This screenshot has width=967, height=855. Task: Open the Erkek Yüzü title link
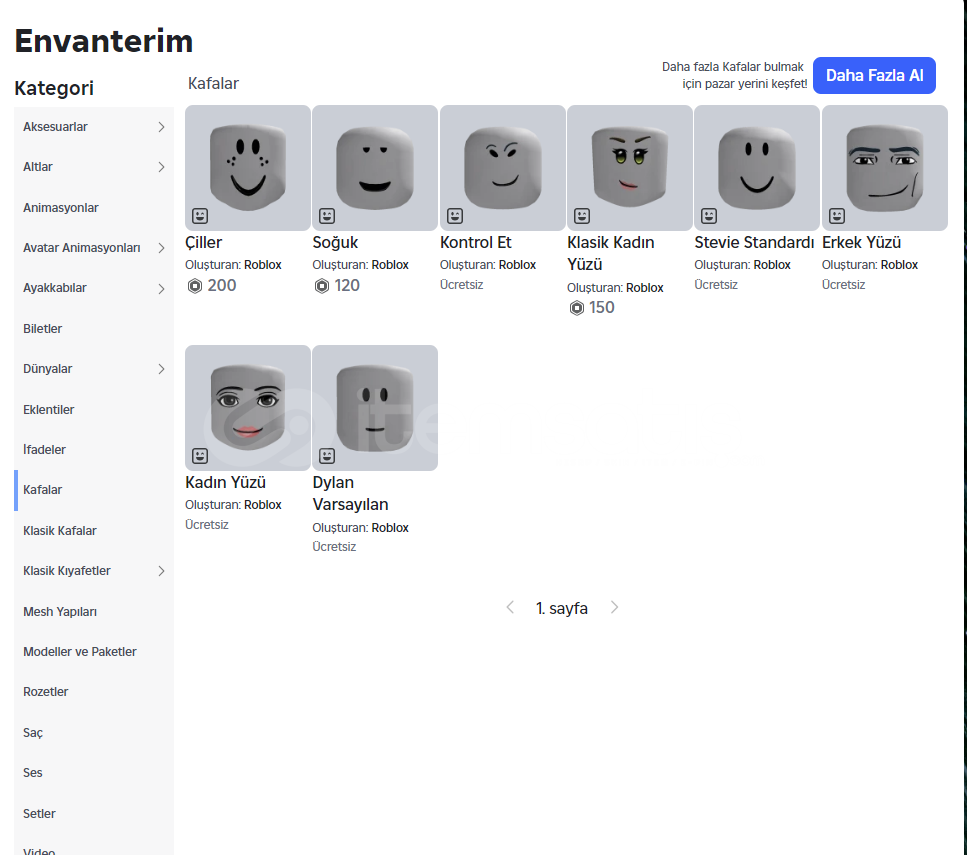(862, 242)
